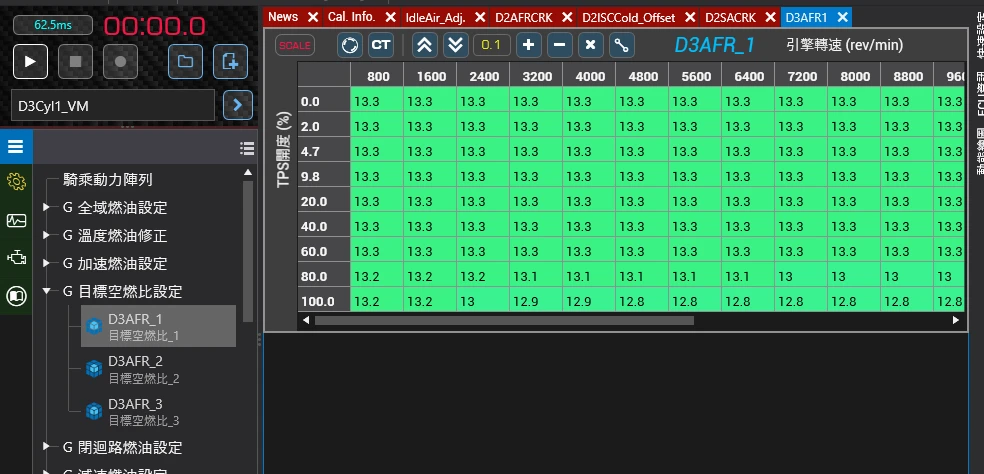Open the engine sidebar icon

[x=16, y=257]
